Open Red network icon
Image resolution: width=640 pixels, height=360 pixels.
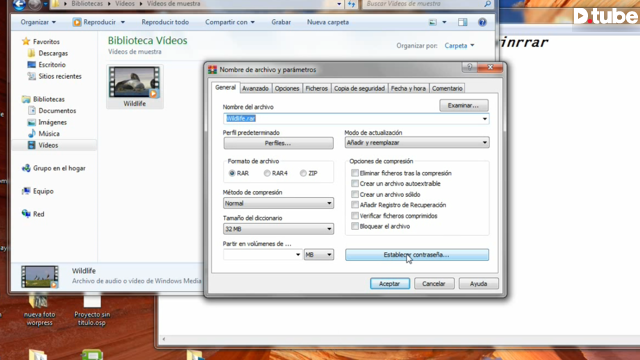click(x=26, y=213)
